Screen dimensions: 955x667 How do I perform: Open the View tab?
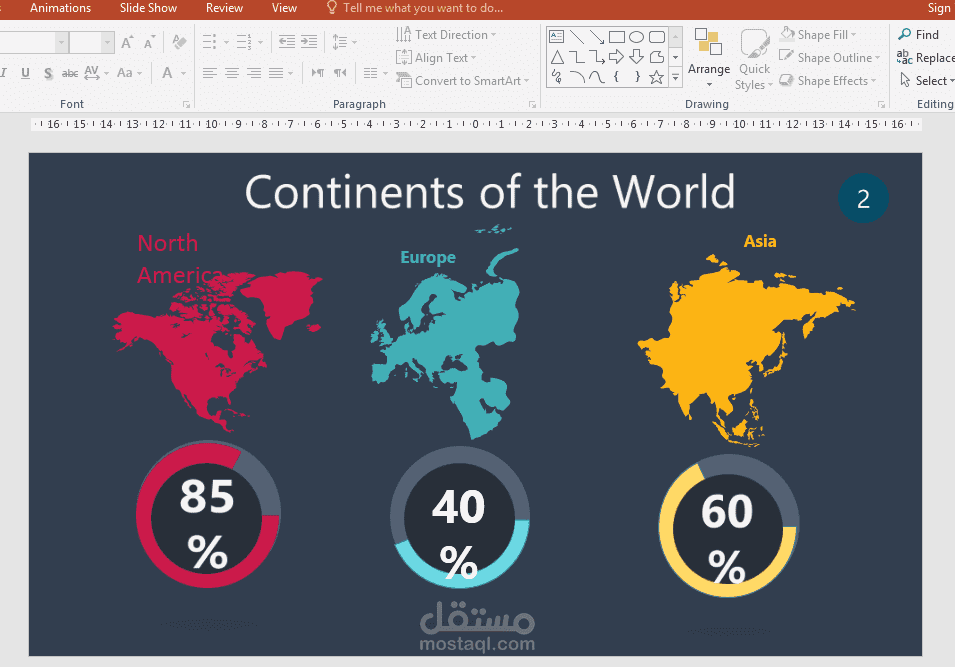pyautogui.click(x=284, y=8)
